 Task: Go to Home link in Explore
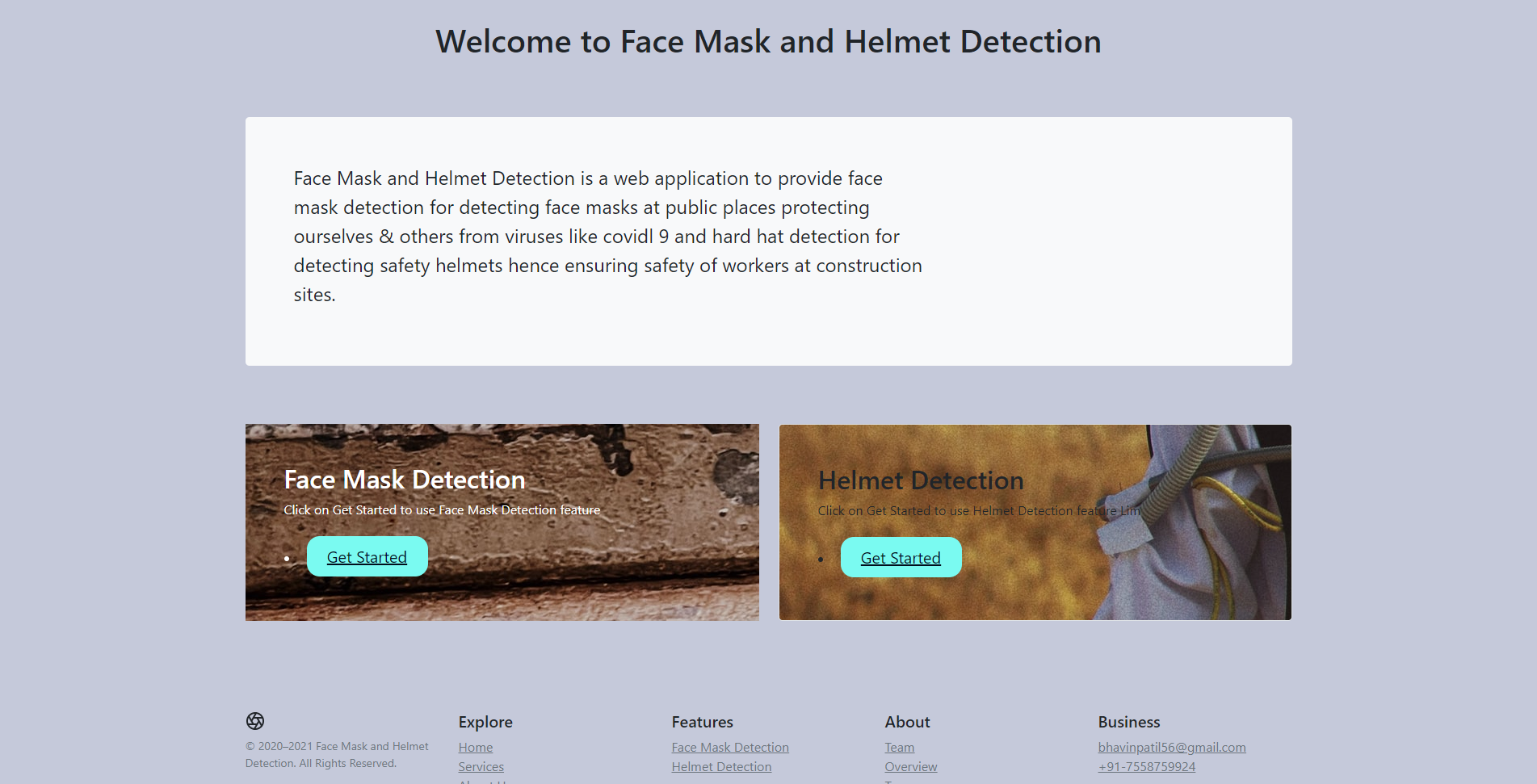coord(476,748)
